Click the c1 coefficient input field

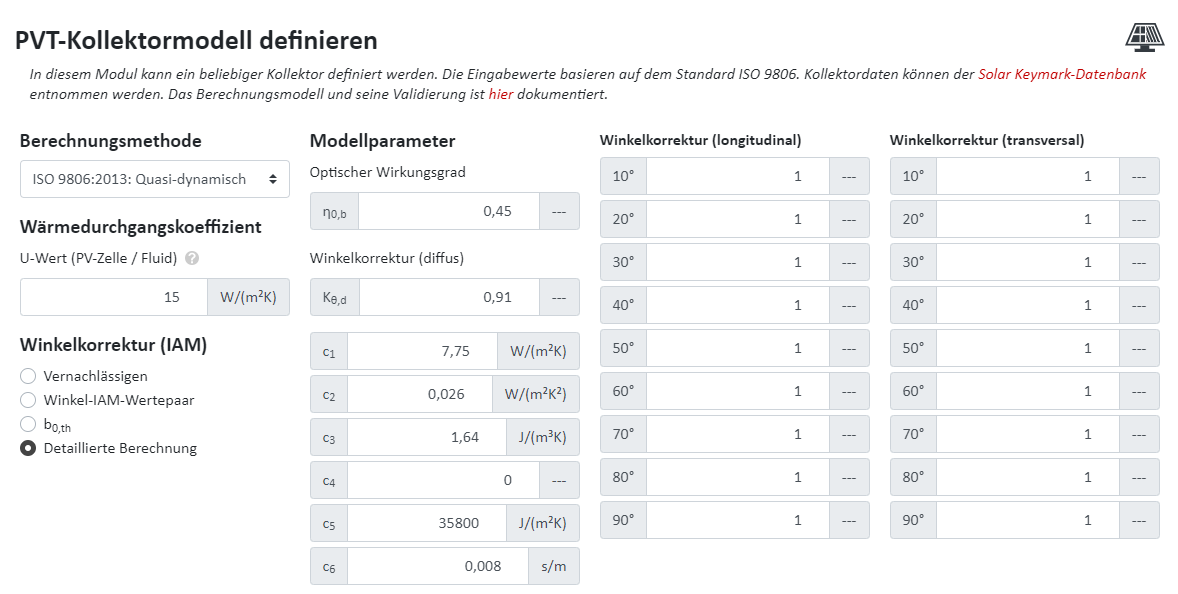point(422,351)
